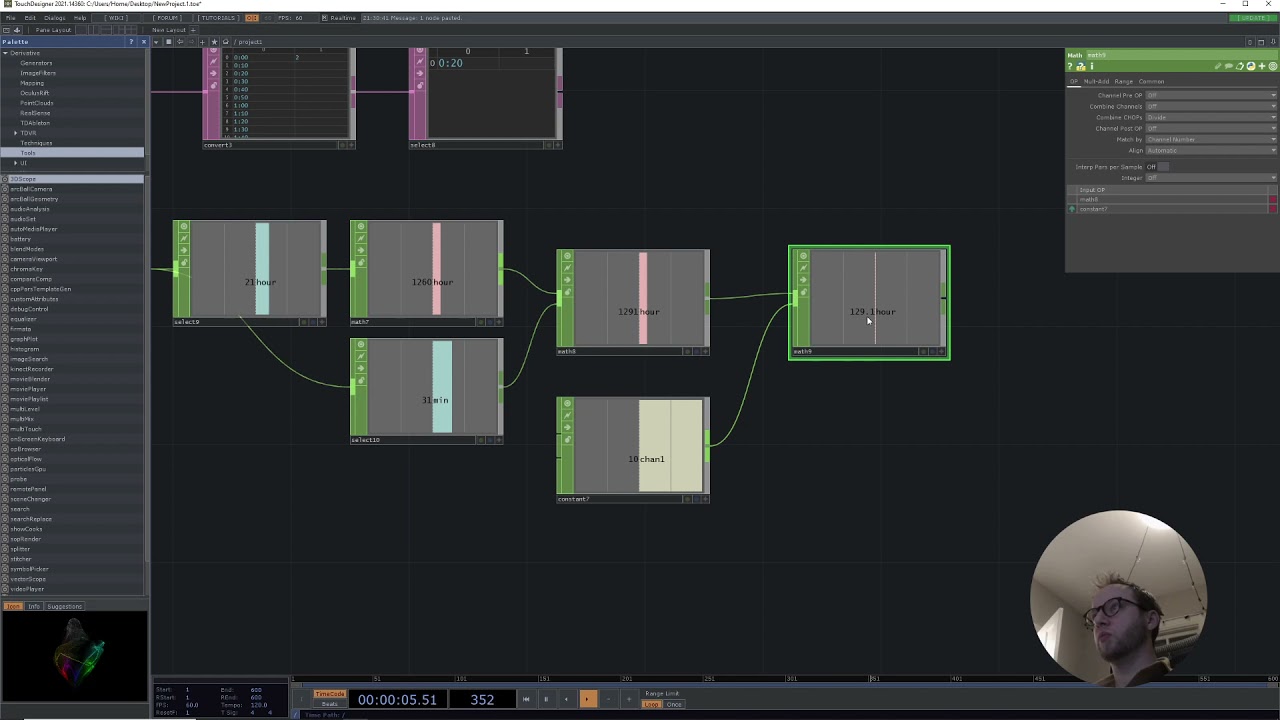Open the Python help icon for math9

coord(1081,66)
